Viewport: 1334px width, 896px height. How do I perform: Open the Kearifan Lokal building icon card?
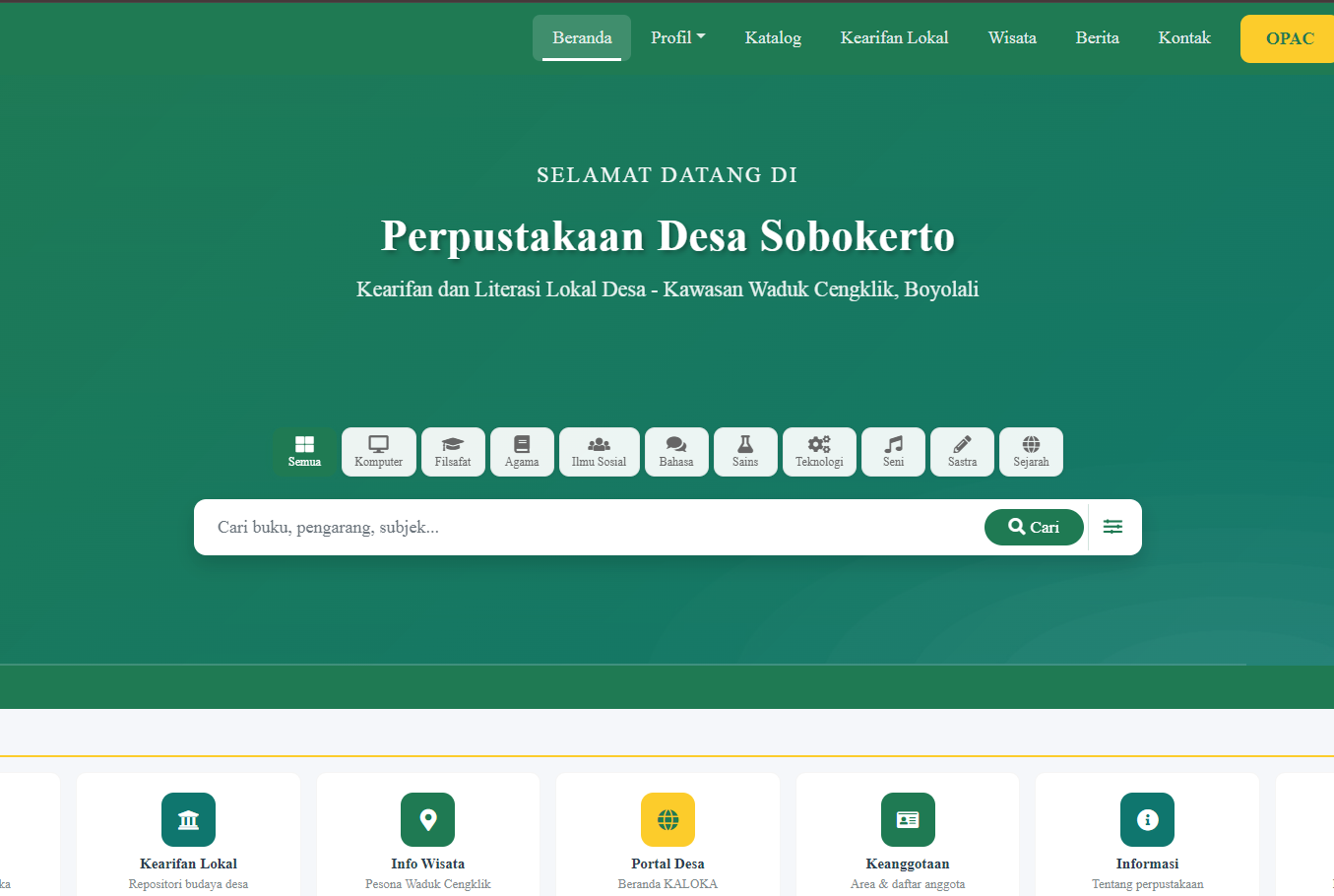[188, 819]
